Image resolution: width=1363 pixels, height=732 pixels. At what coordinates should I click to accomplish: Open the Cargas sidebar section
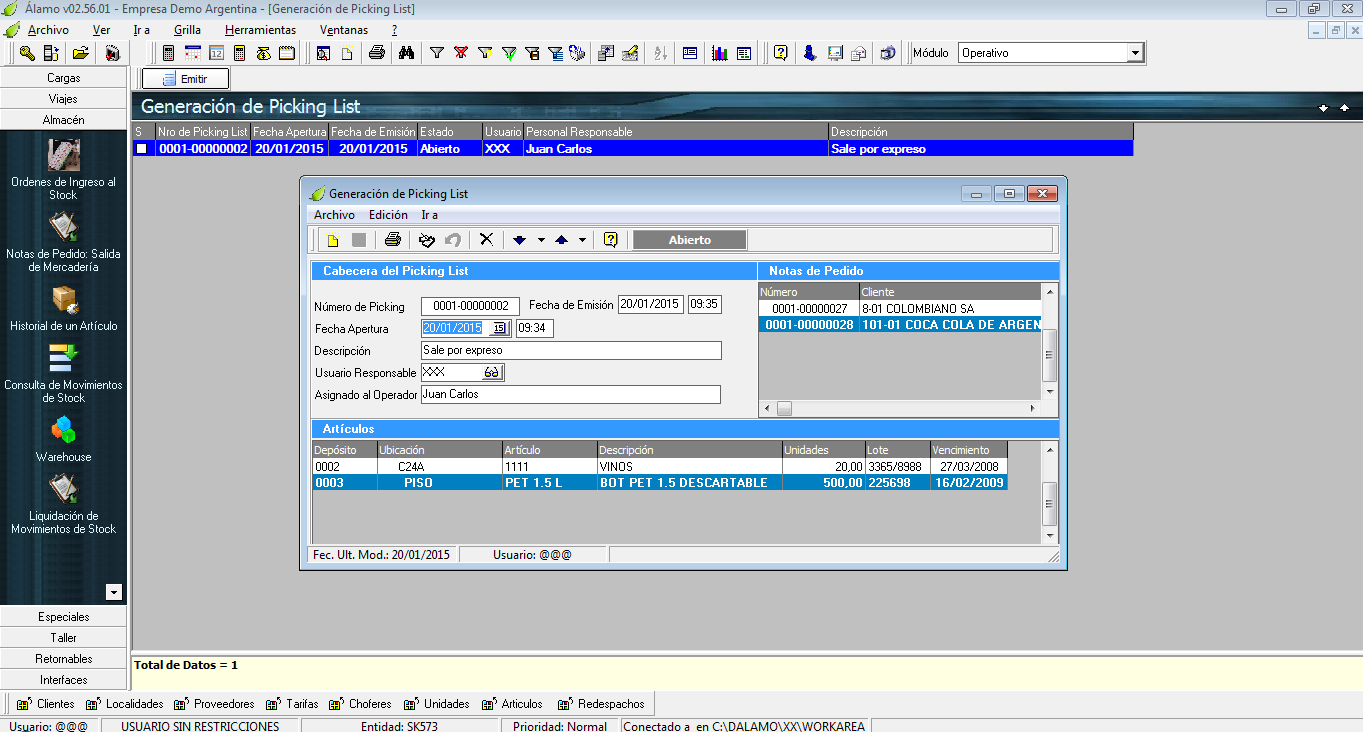click(x=64, y=77)
